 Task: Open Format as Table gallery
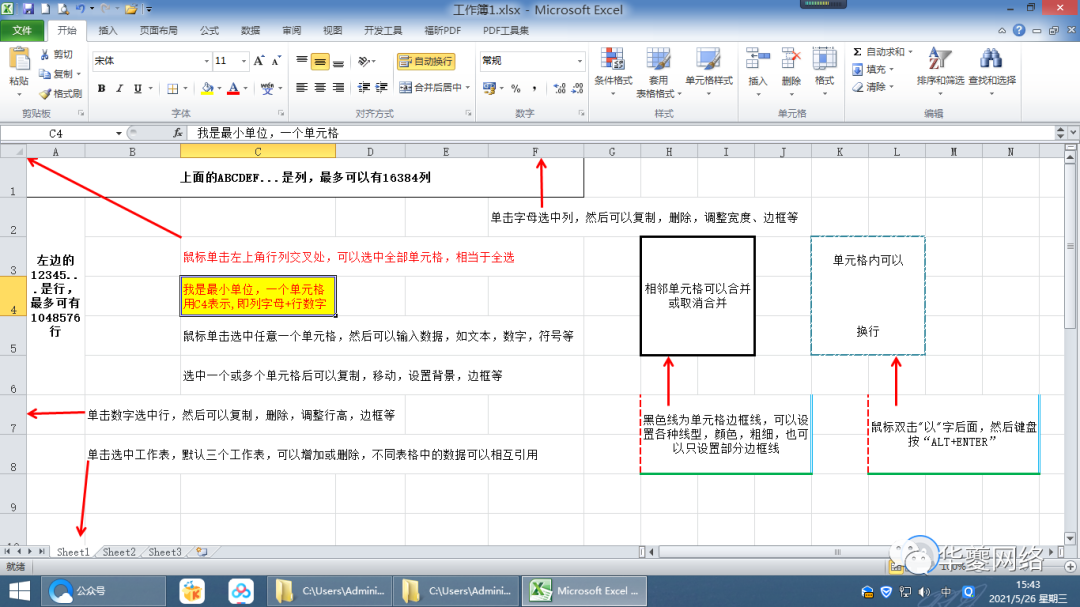tap(658, 72)
